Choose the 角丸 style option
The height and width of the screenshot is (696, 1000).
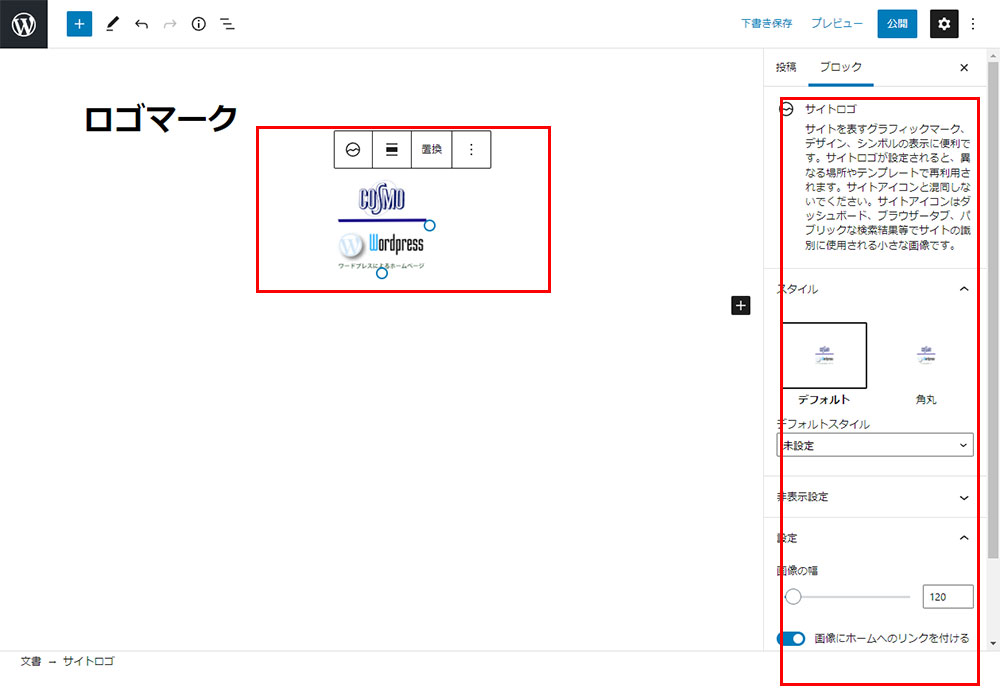point(926,355)
